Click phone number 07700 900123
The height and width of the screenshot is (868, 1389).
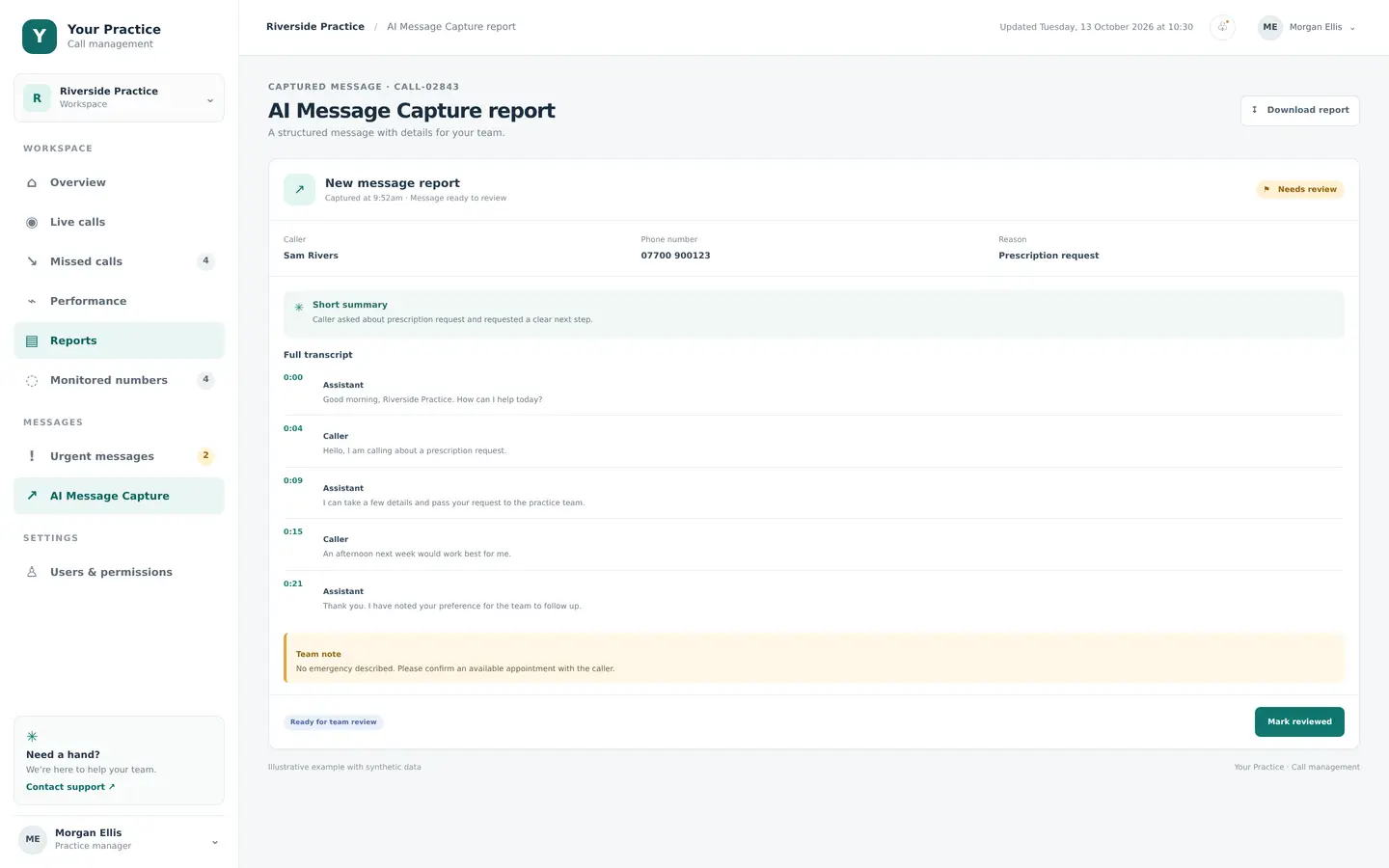[675, 256]
